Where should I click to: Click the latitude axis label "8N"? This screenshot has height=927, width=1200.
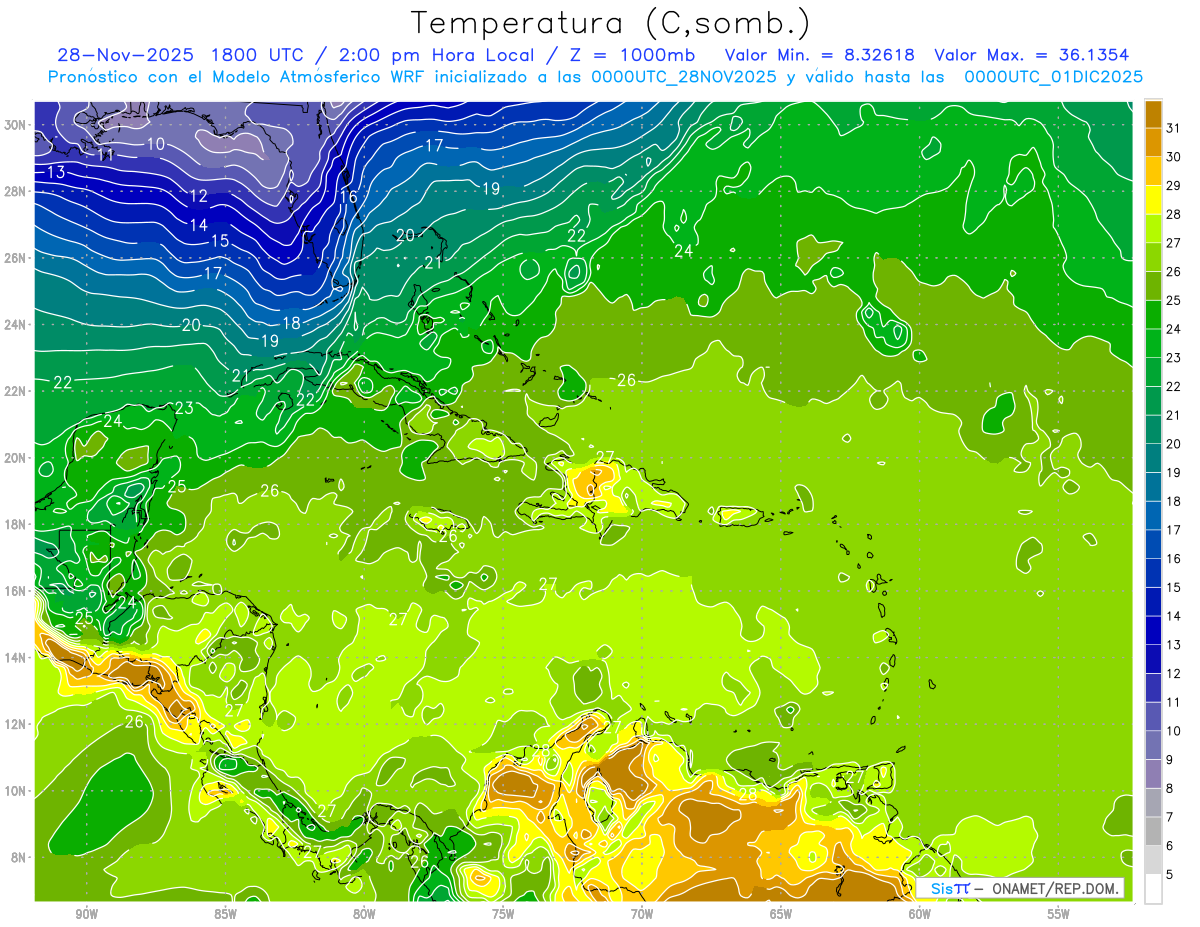pos(19,858)
